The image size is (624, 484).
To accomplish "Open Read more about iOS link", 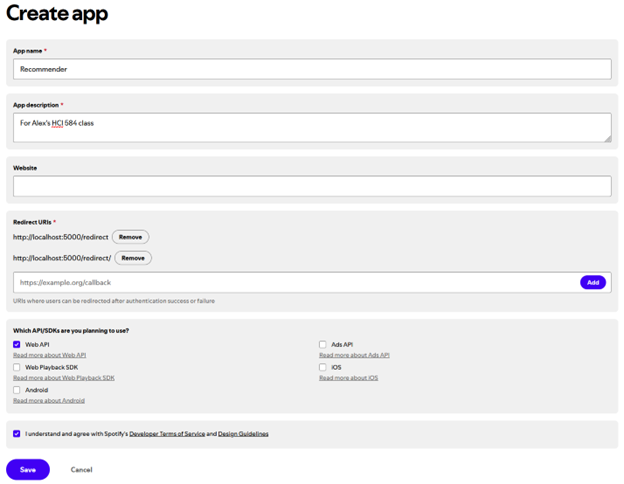I will 349,378.
